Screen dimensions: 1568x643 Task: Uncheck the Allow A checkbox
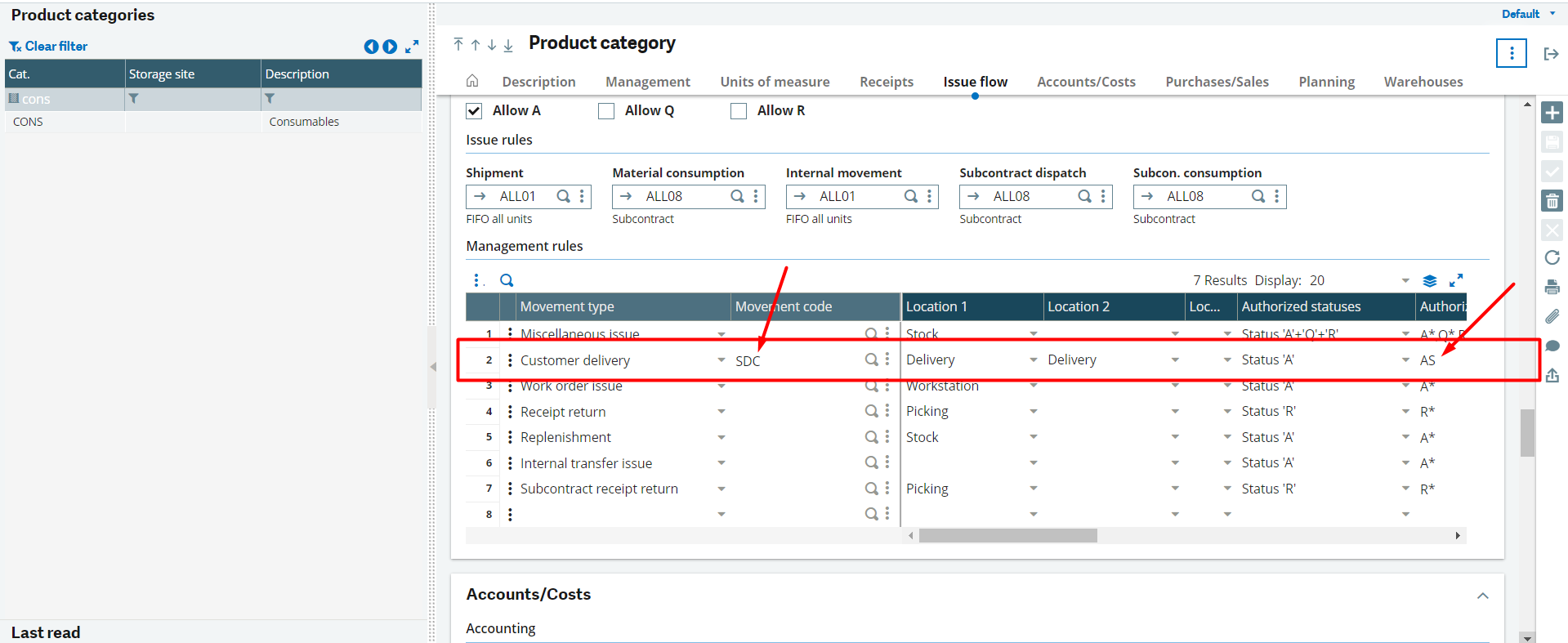474,111
